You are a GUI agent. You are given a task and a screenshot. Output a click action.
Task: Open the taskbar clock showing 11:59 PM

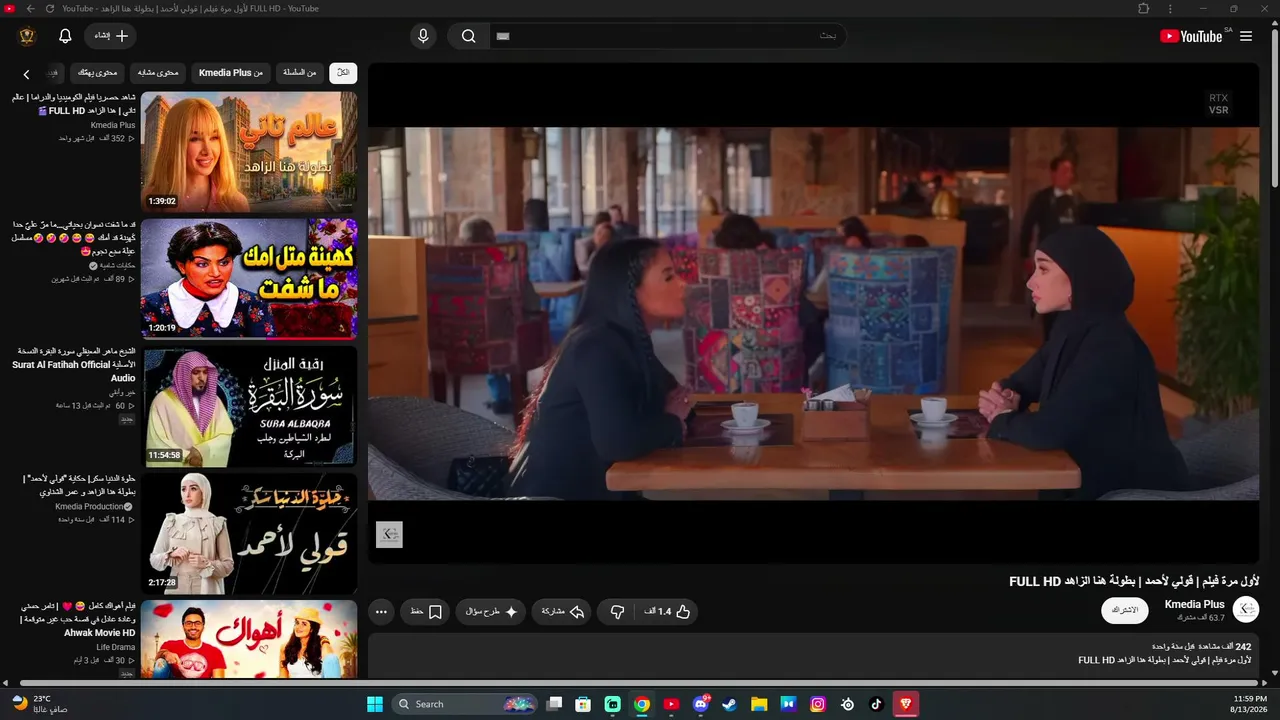[1250, 704]
